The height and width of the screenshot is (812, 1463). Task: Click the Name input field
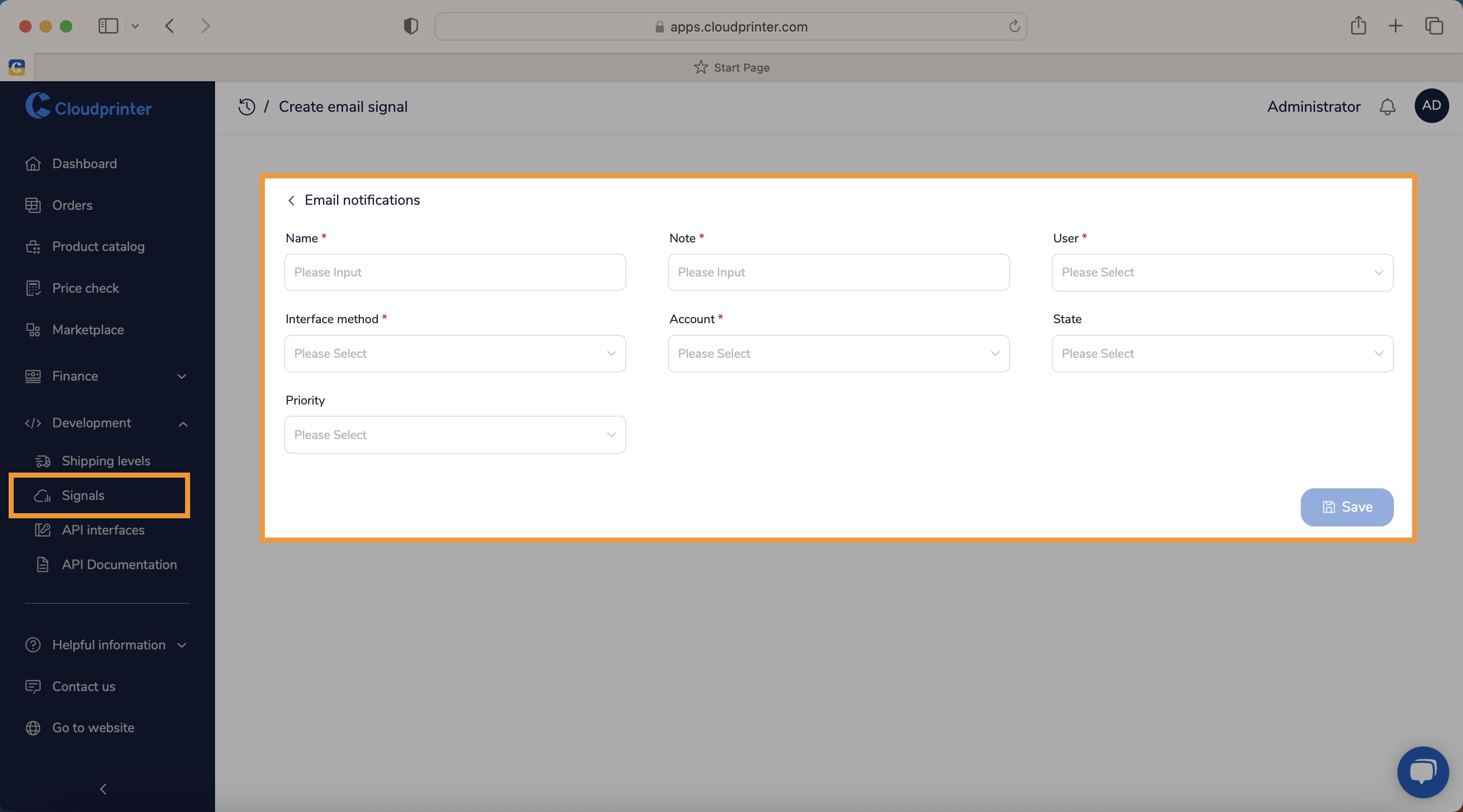455,272
